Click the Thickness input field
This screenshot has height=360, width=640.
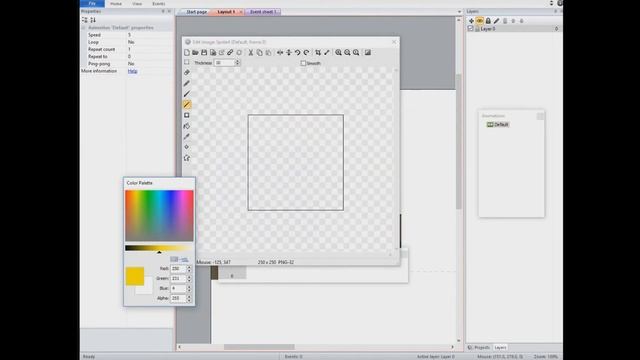pyautogui.click(x=224, y=63)
